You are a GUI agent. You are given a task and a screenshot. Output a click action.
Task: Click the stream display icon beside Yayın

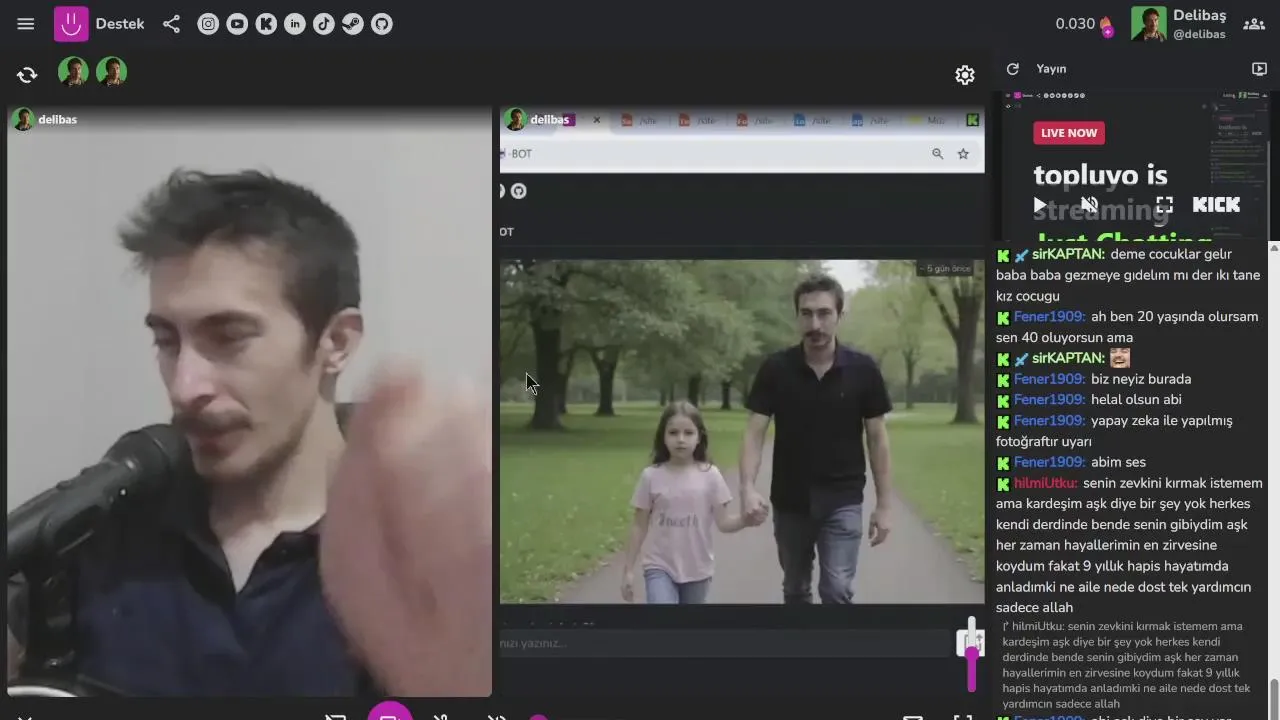[1259, 69]
